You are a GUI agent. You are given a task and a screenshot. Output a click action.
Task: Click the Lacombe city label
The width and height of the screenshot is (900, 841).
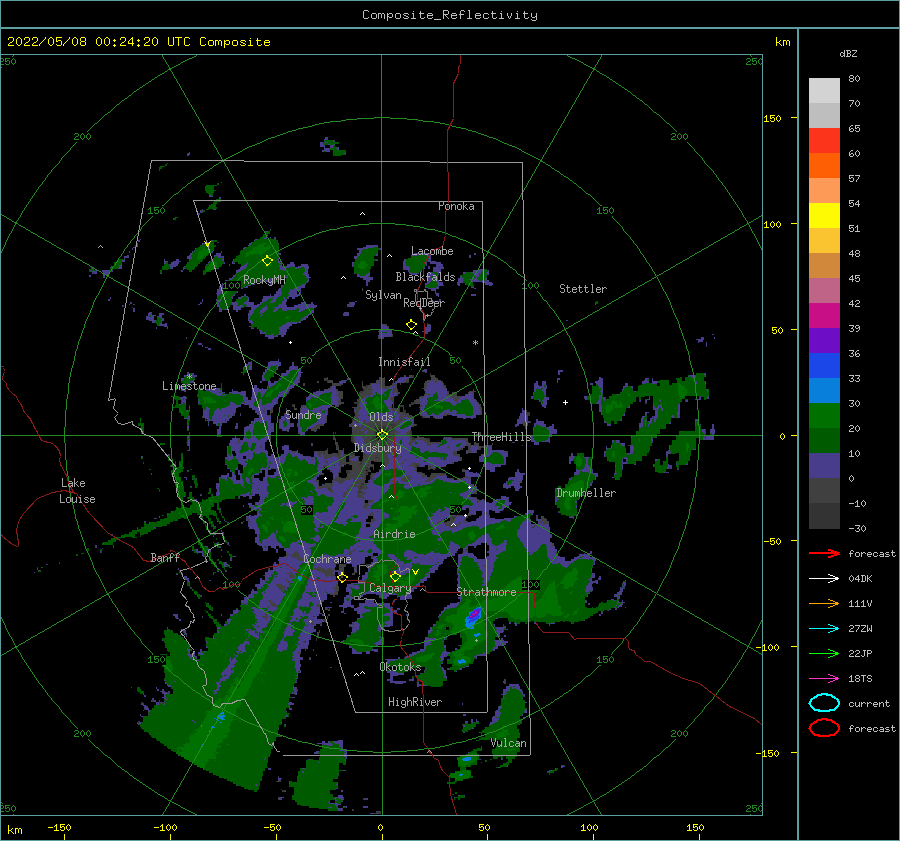(x=432, y=251)
